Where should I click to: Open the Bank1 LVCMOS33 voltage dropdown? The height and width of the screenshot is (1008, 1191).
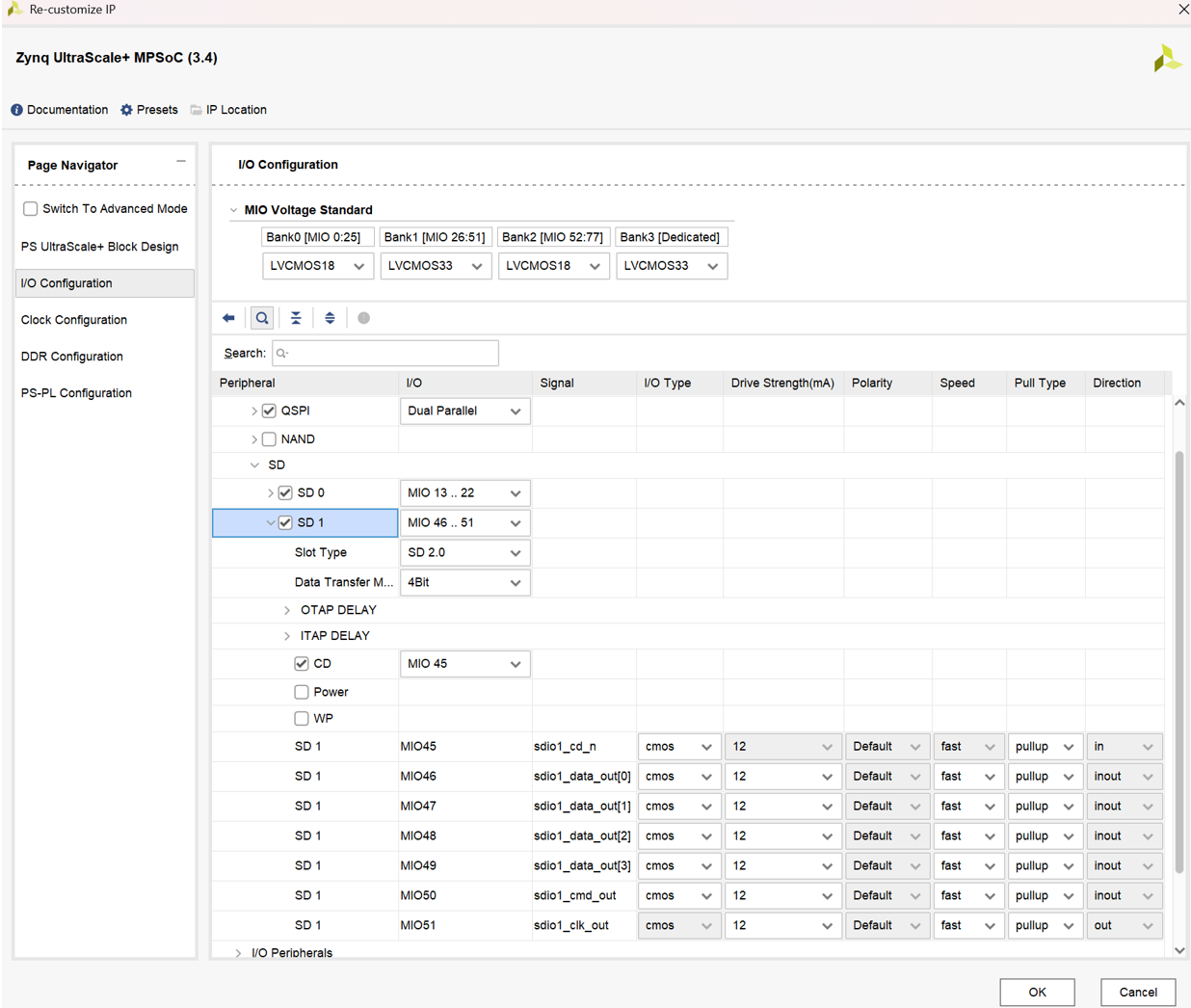click(436, 266)
